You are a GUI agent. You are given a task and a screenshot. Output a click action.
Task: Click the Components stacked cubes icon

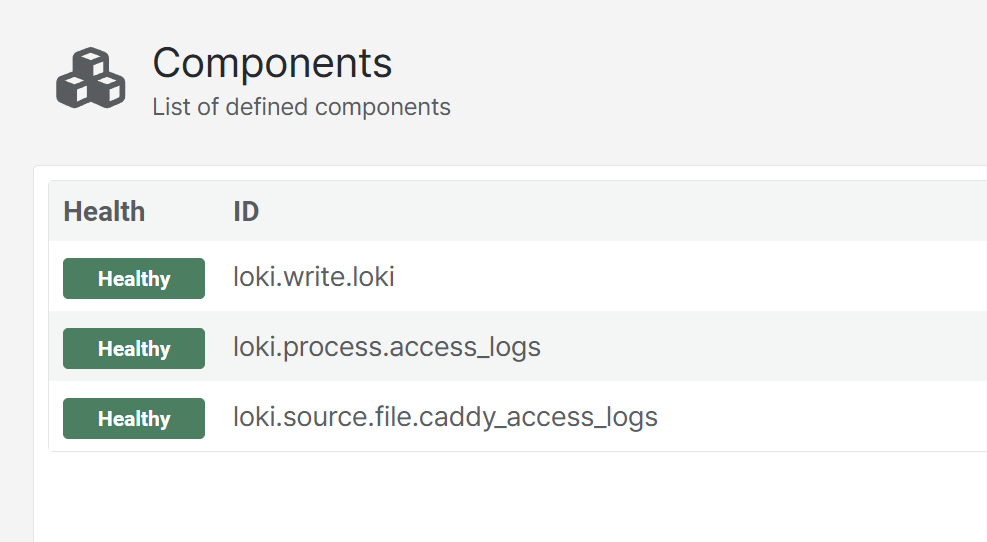[91, 78]
